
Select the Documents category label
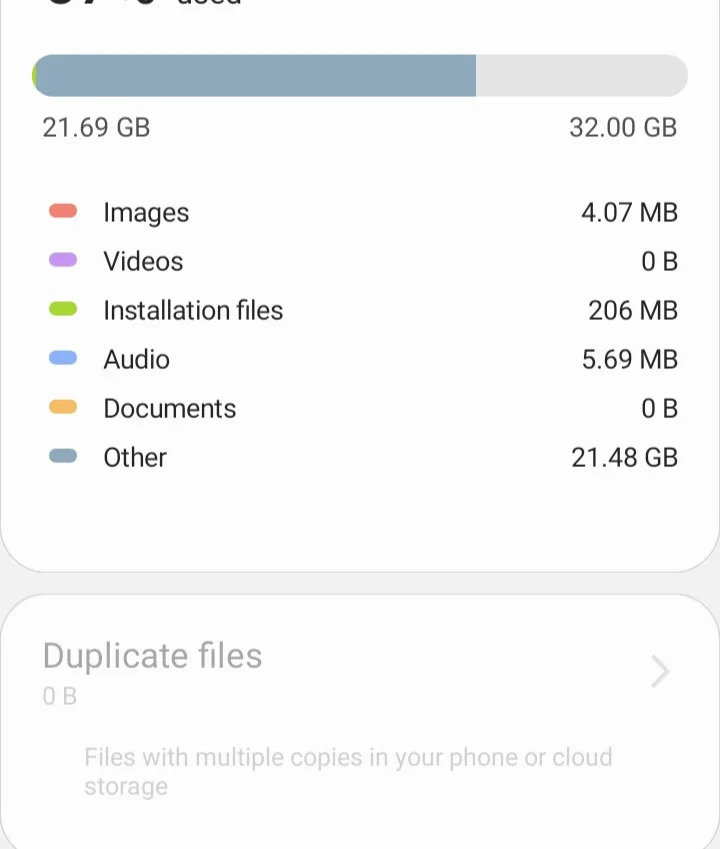(169, 408)
